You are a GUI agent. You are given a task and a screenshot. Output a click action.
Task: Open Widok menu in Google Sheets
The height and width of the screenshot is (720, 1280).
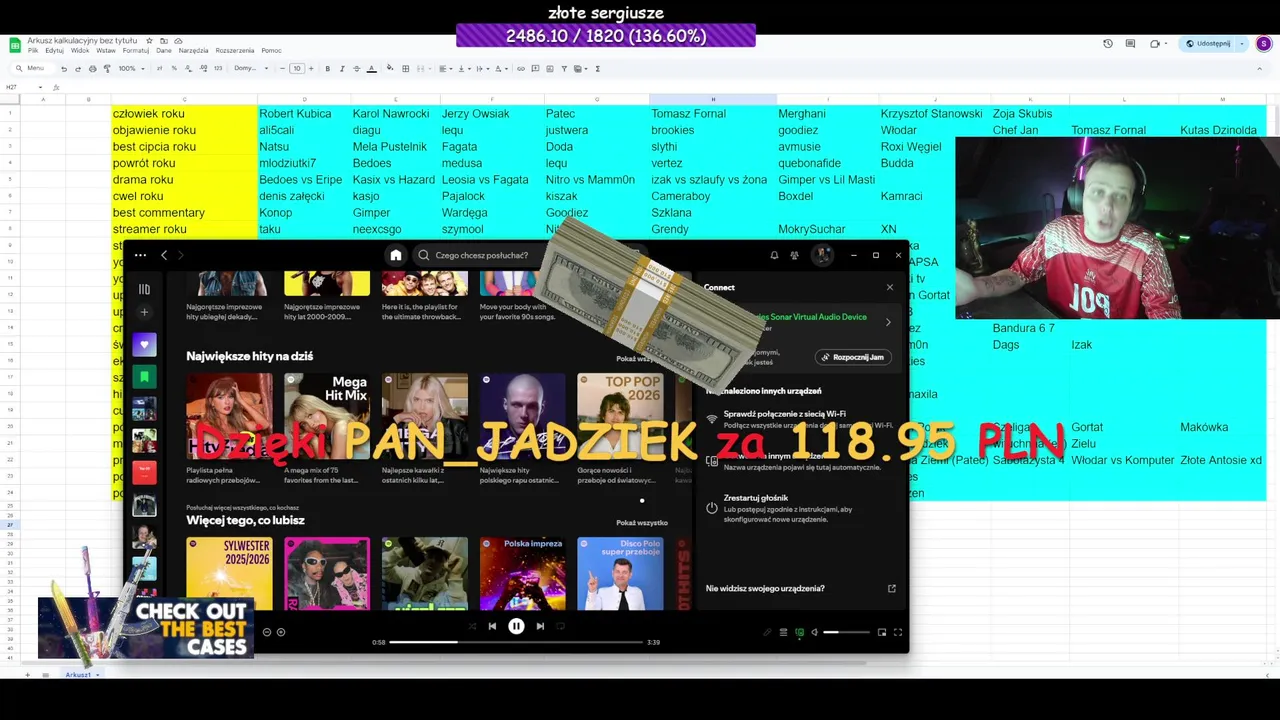click(80, 50)
